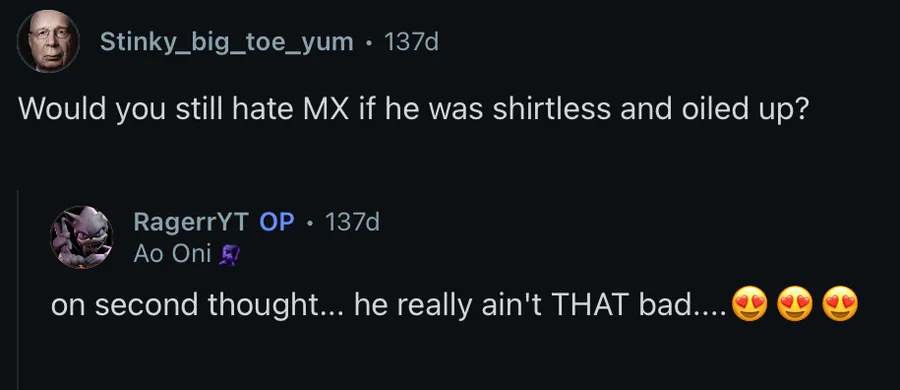
Task: Click the 137d timestamp on top comment
Action: click(x=411, y=41)
